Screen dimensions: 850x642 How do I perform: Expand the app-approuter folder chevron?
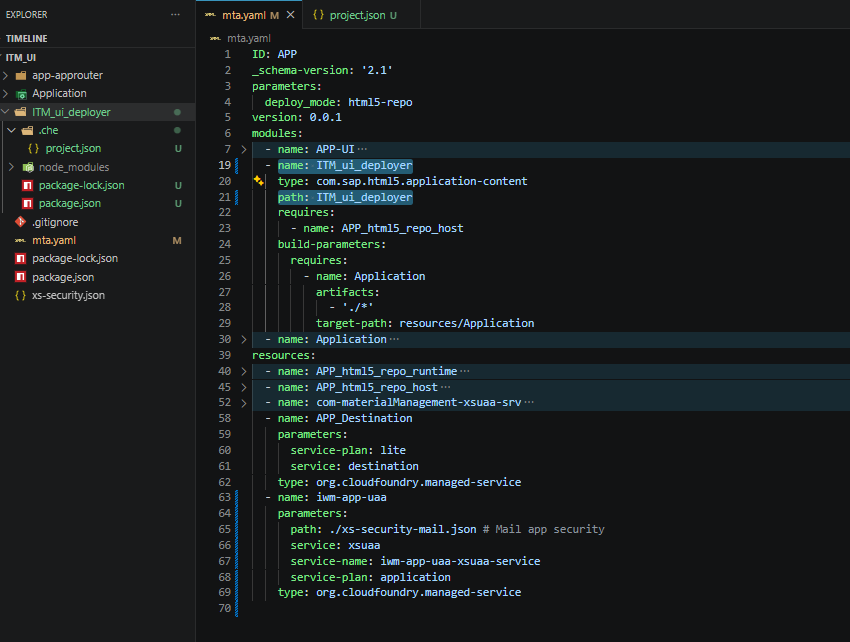pos(6,75)
